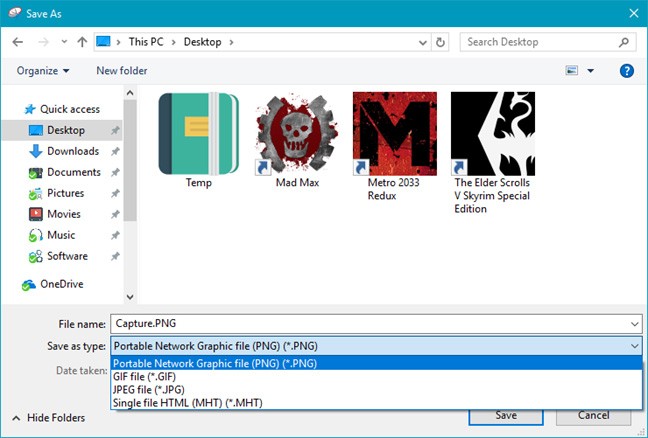Image resolution: width=648 pixels, height=438 pixels.
Task: Click the Search Desktop field
Action: (538, 42)
